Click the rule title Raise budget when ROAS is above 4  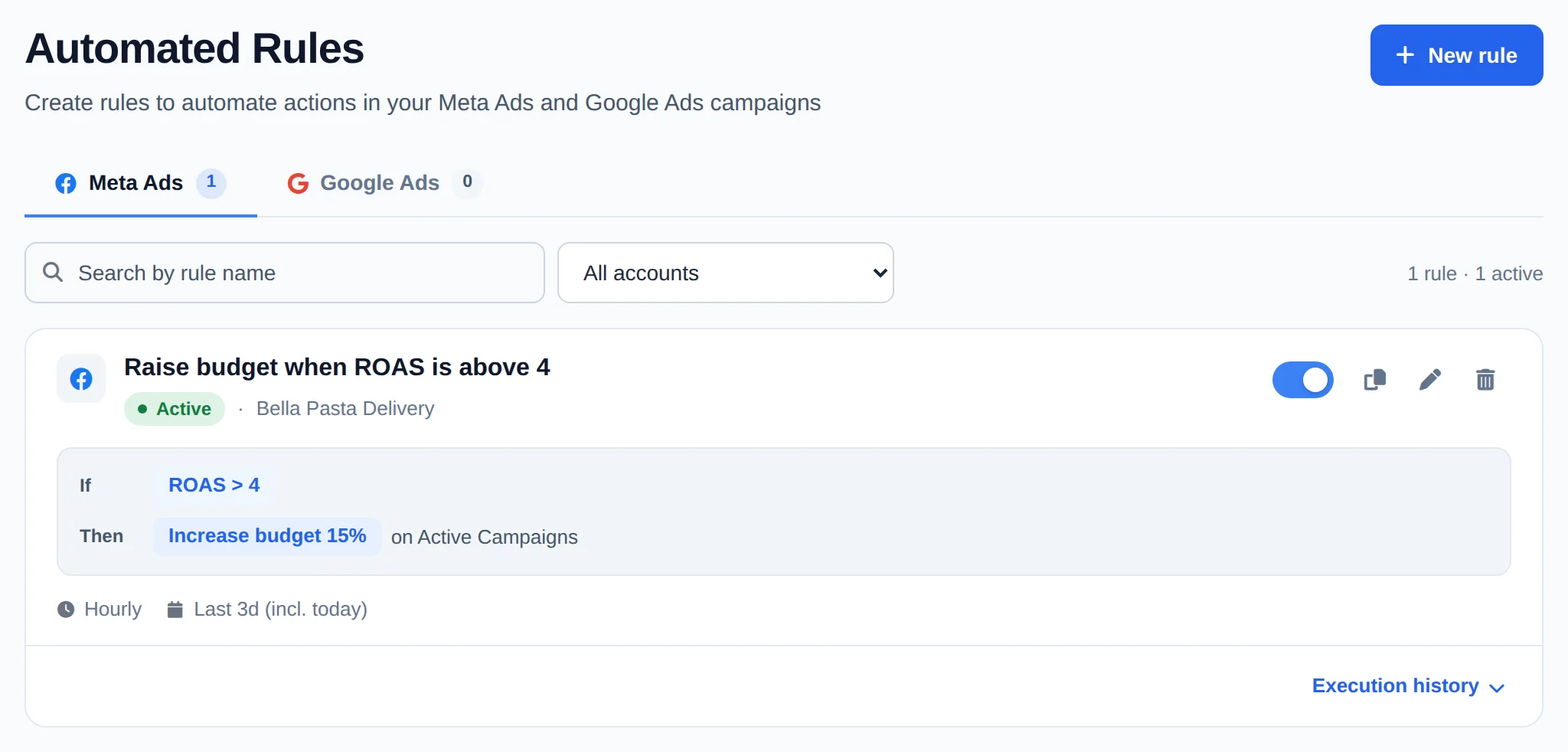tap(337, 368)
